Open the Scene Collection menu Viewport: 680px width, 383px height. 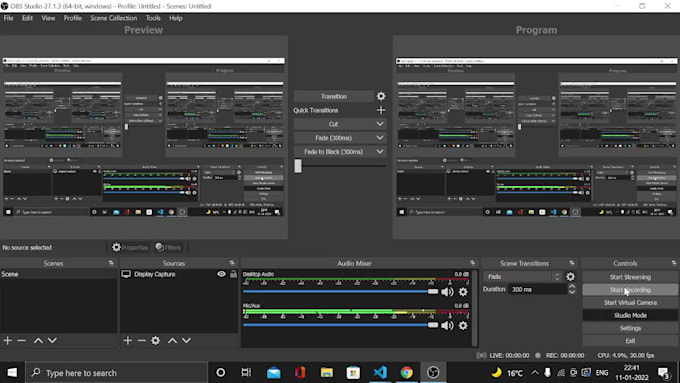click(114, 18)
